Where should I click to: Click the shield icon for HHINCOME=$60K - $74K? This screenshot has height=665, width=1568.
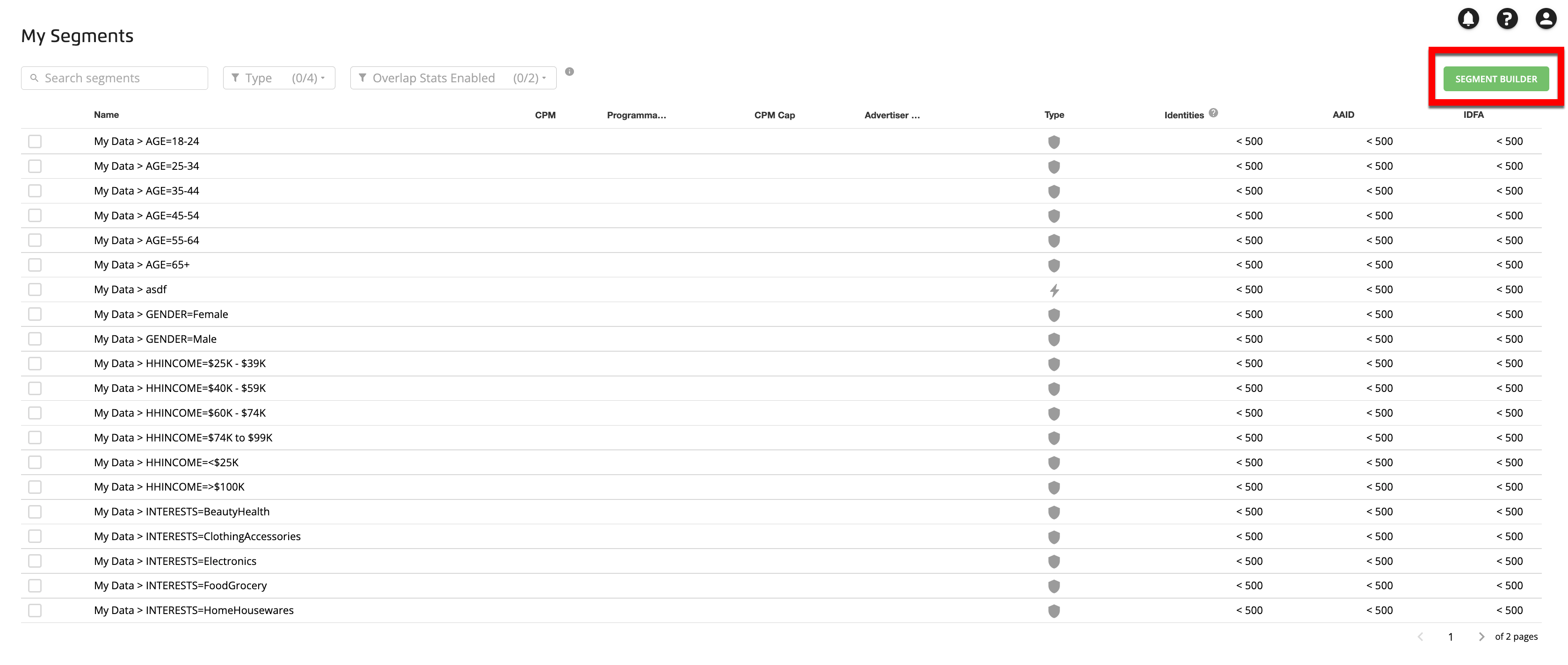click(x=1054, y=414)
